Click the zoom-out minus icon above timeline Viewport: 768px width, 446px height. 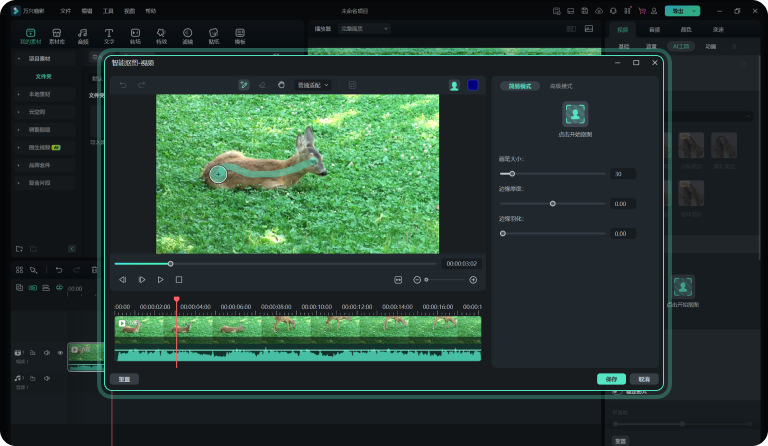pos(417,280)
